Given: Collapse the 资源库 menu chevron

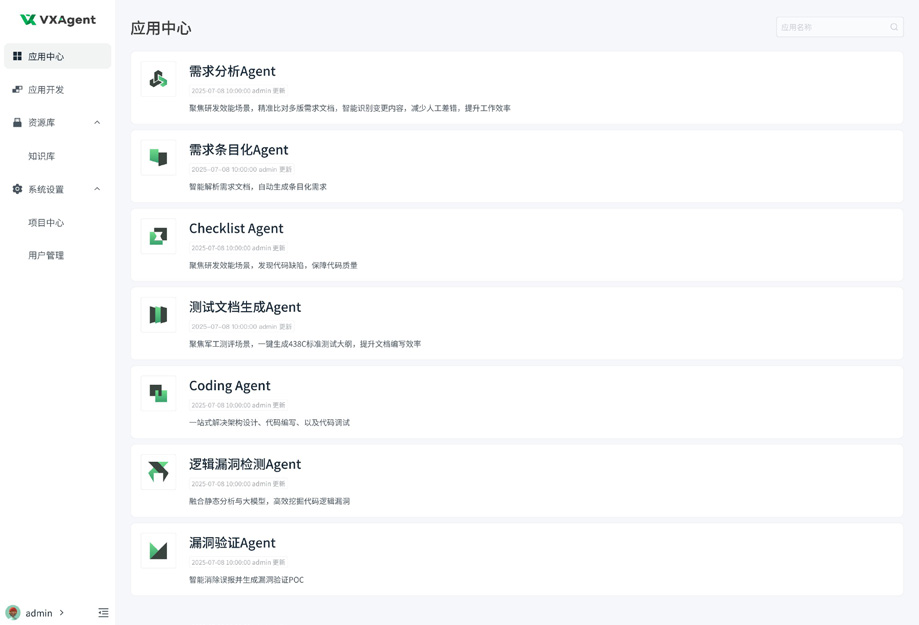Looking at the screenshot, I should [x=97, y=123].
